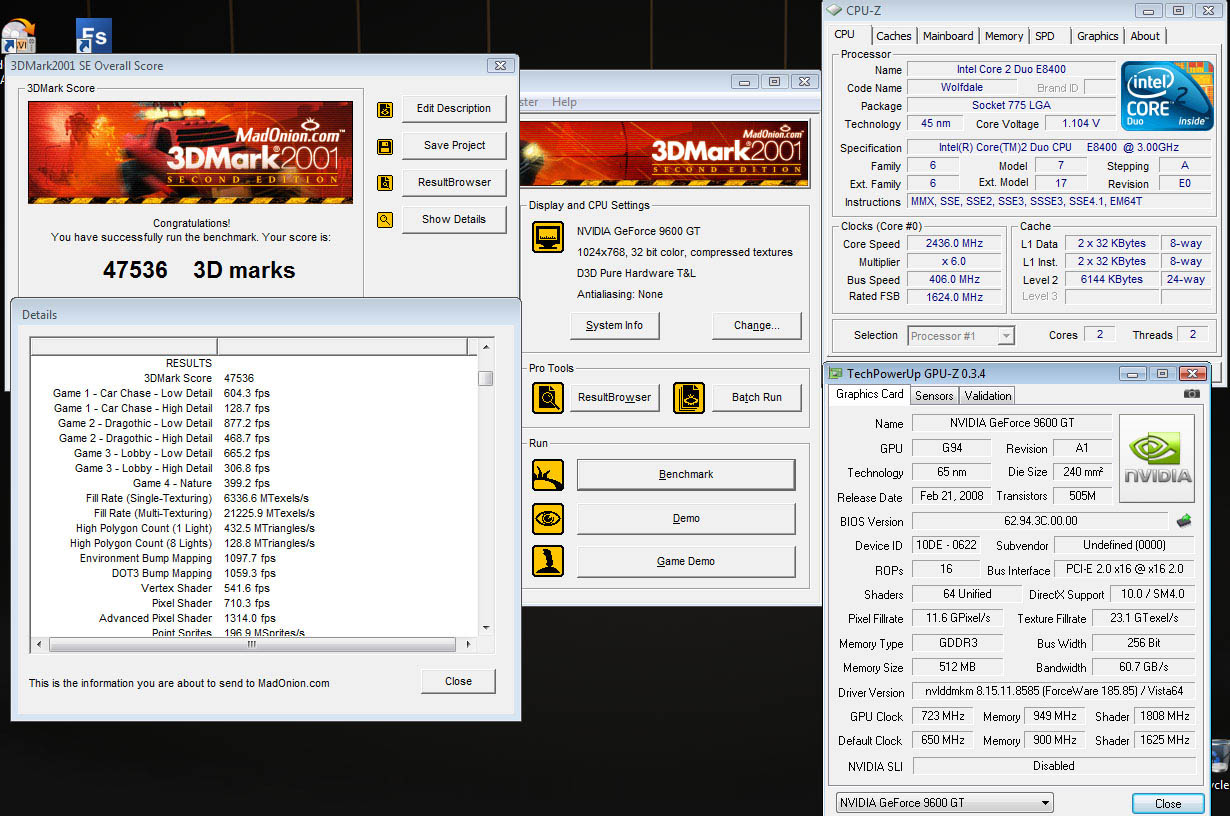
Task: Click the down arrow of Details vertical scrollbar
Action: [485, 628]
